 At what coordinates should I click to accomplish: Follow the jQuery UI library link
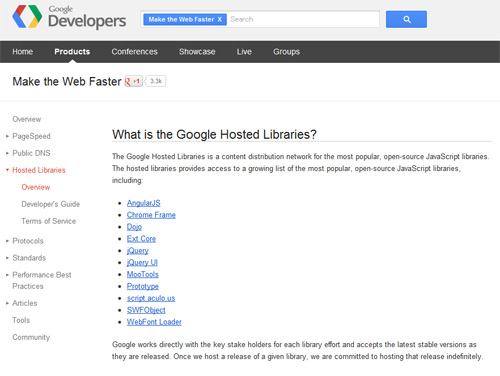[142, 263]
